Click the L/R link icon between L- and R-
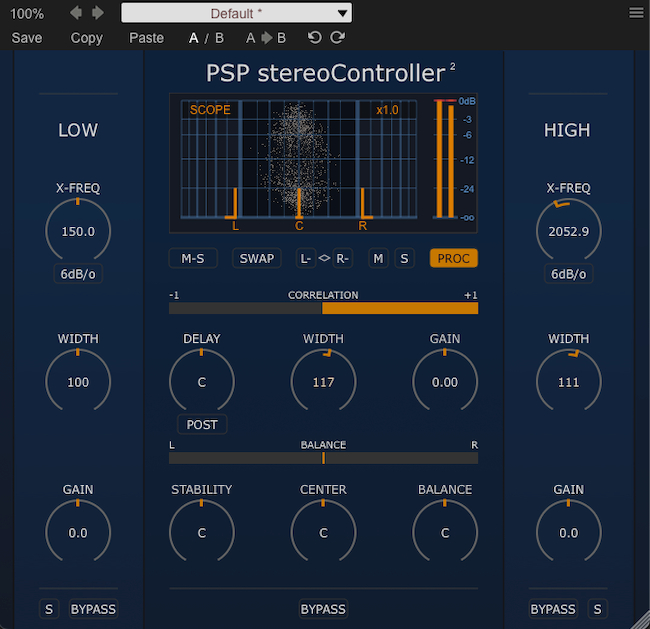 point(323,258)
